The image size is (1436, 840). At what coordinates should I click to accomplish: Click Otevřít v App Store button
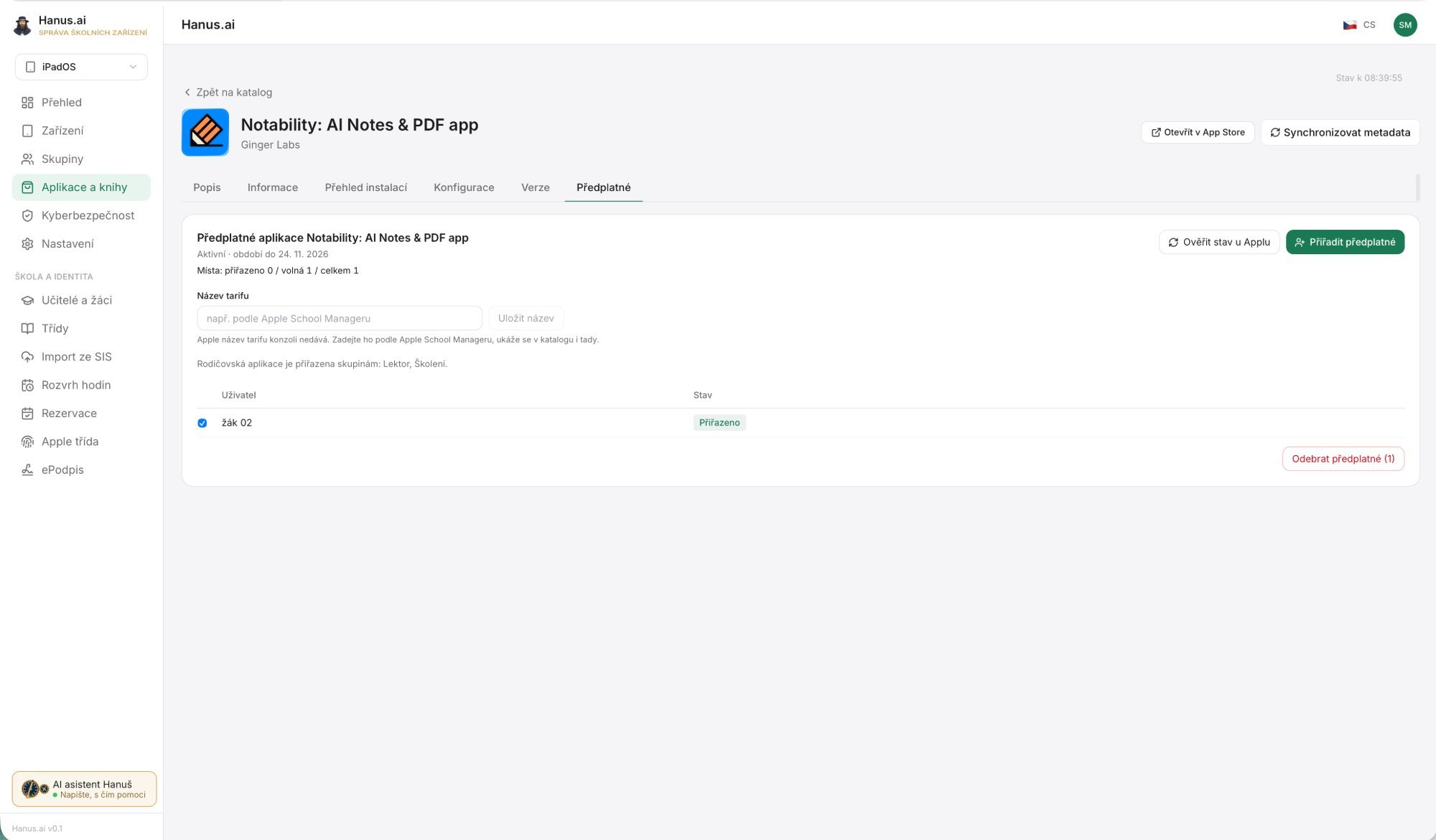pyautogui.click(x=1198, y=132)
